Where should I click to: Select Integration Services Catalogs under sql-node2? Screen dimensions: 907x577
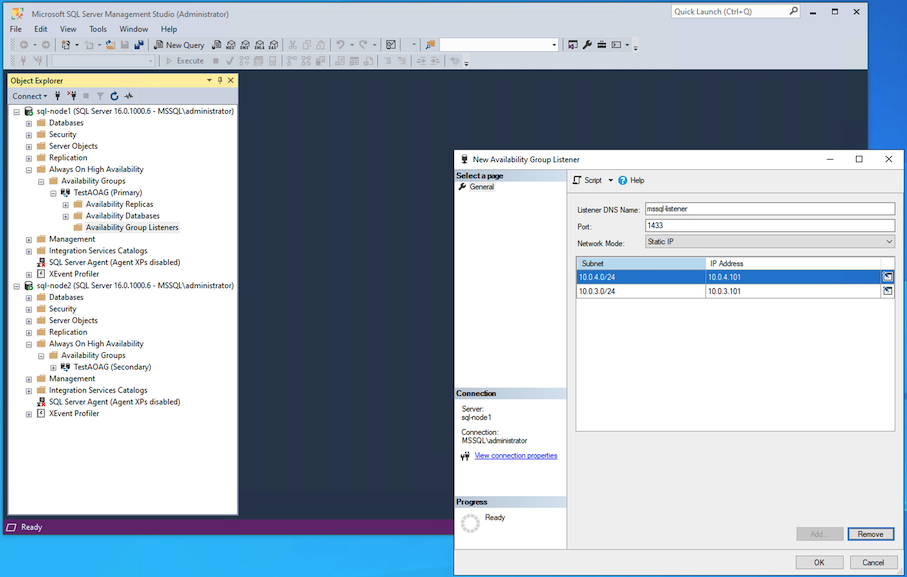pos(98,390)
